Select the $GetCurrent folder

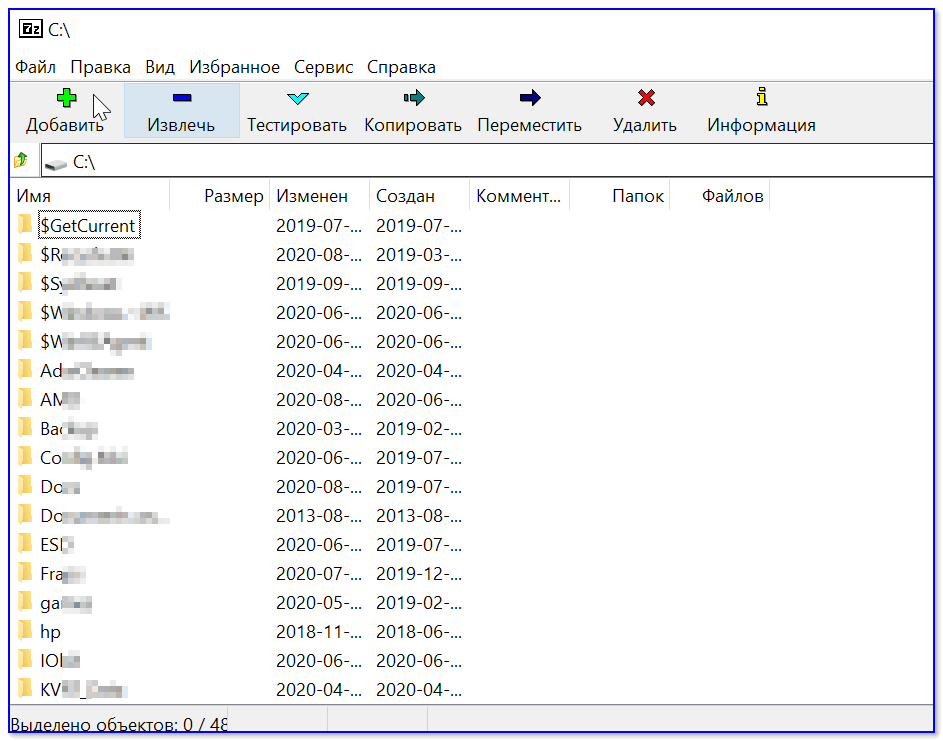click(87, 226)
